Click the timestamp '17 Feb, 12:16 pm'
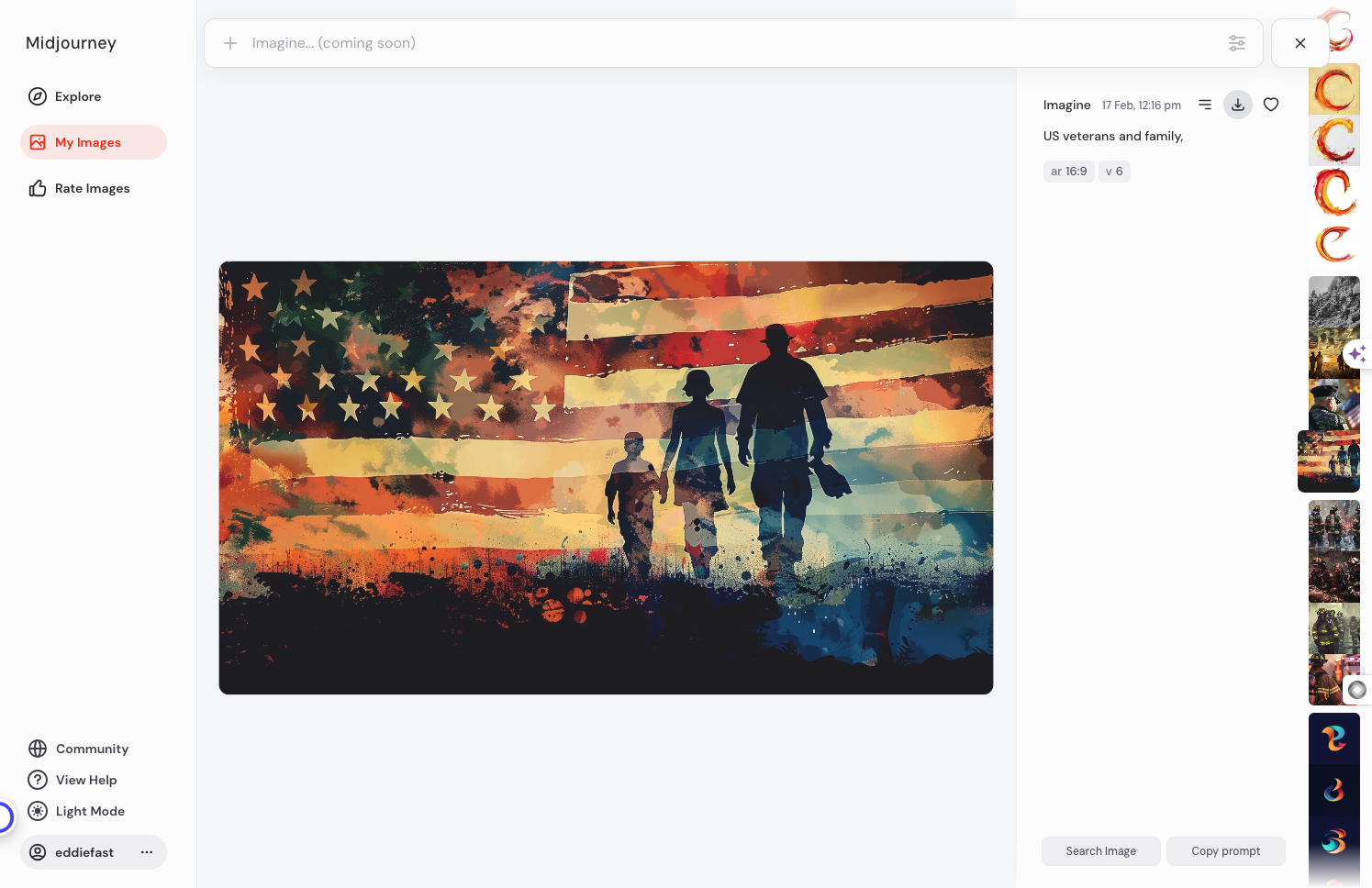This screenshot has width=1372, height=888. click(x=1142, y=105)
